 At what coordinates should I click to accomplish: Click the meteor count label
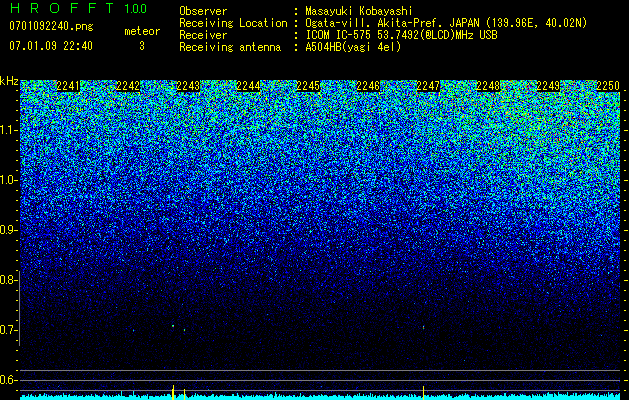pos(142,31)
